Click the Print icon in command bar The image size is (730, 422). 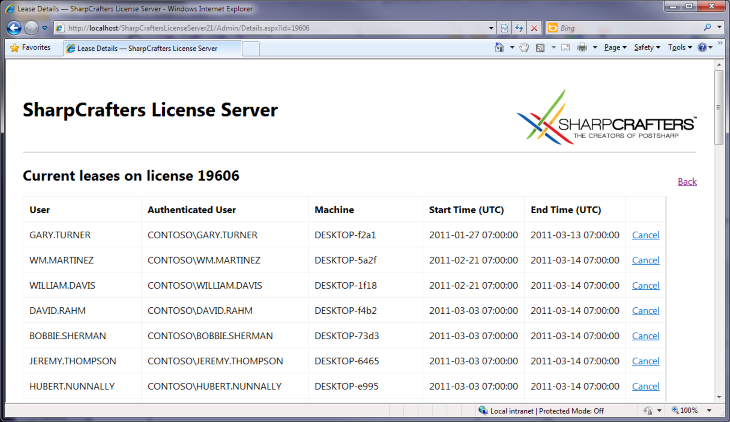582,48
